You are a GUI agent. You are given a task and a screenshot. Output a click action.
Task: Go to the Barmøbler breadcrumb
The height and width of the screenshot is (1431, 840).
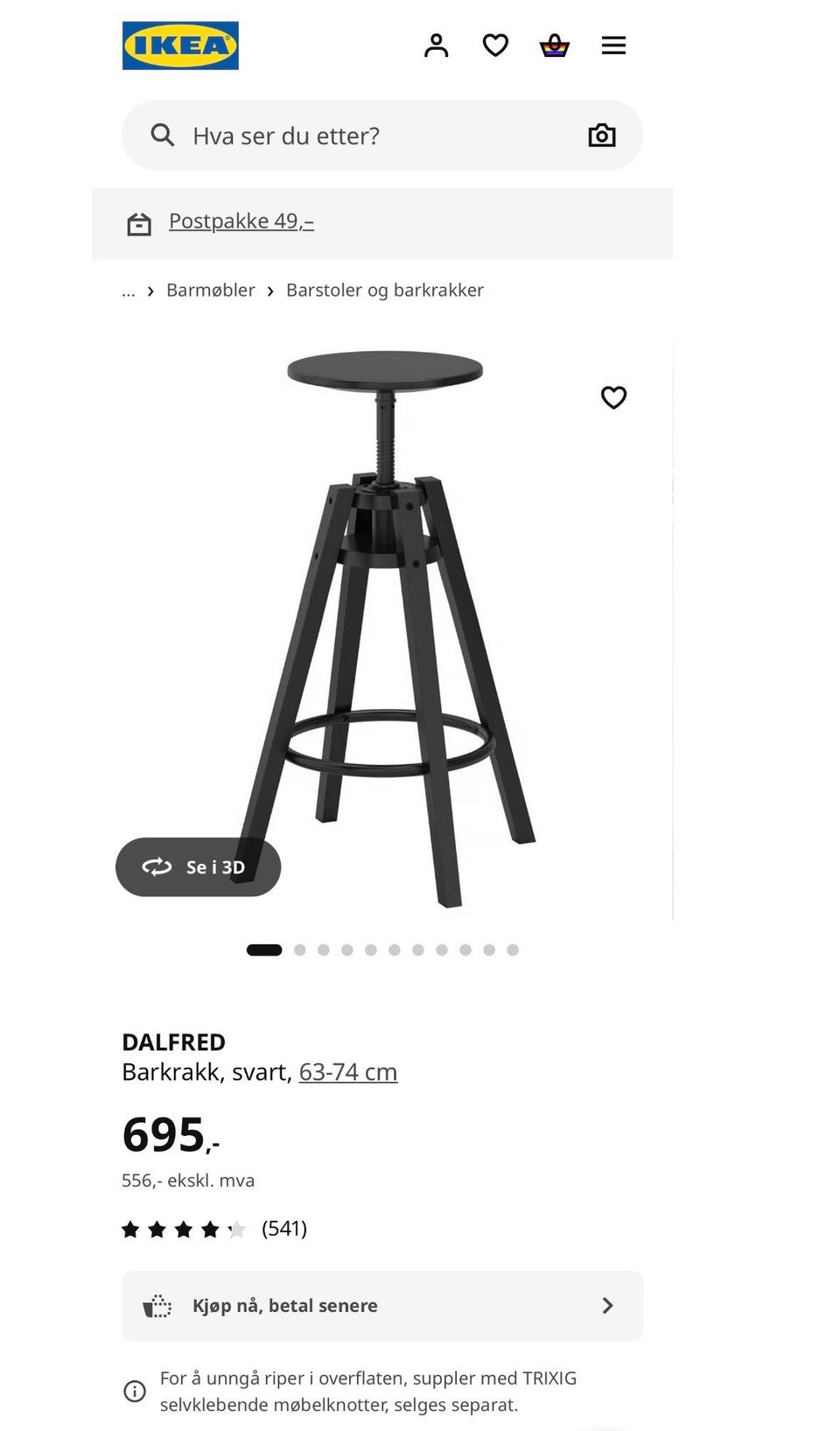click(x=211, y=291)
